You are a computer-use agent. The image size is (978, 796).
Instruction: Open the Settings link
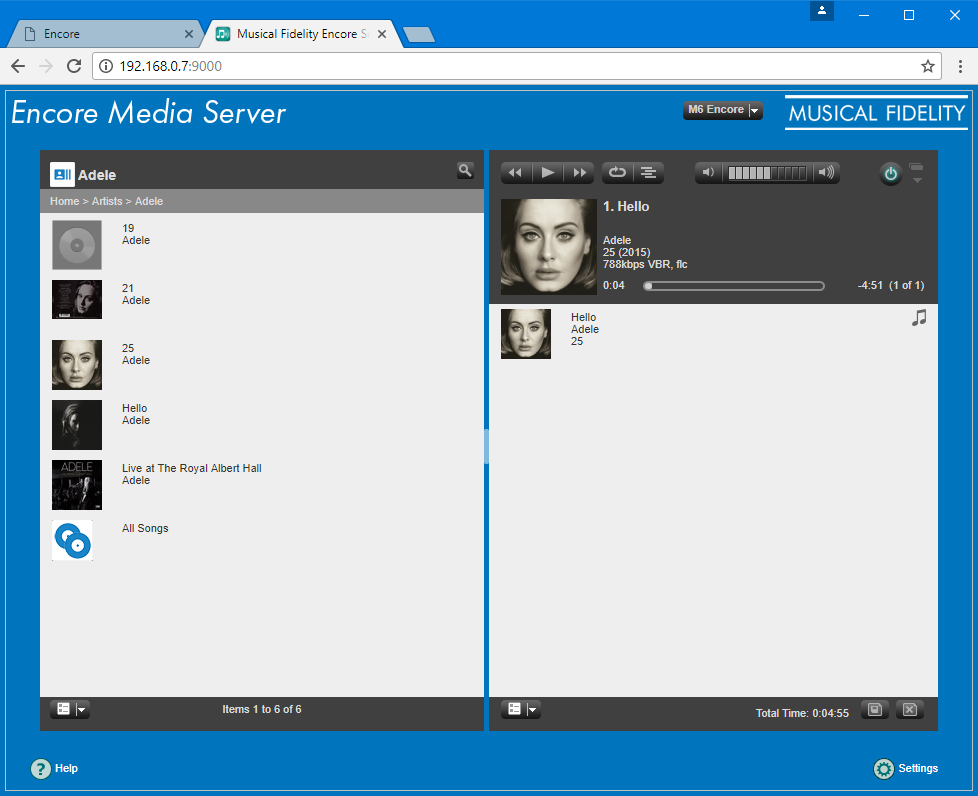[906, 768]
